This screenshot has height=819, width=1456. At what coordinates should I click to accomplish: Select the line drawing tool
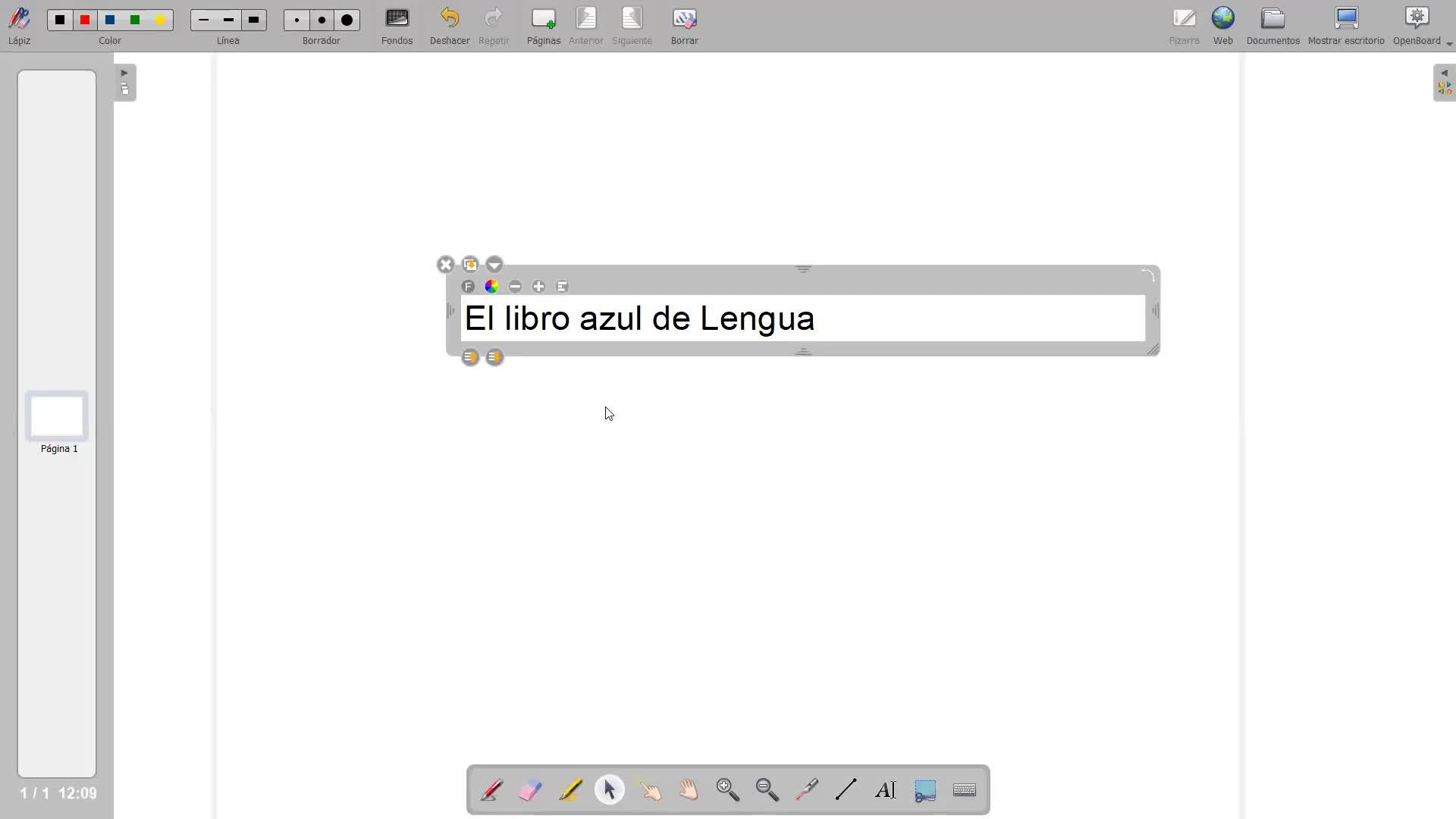point(846,790)
